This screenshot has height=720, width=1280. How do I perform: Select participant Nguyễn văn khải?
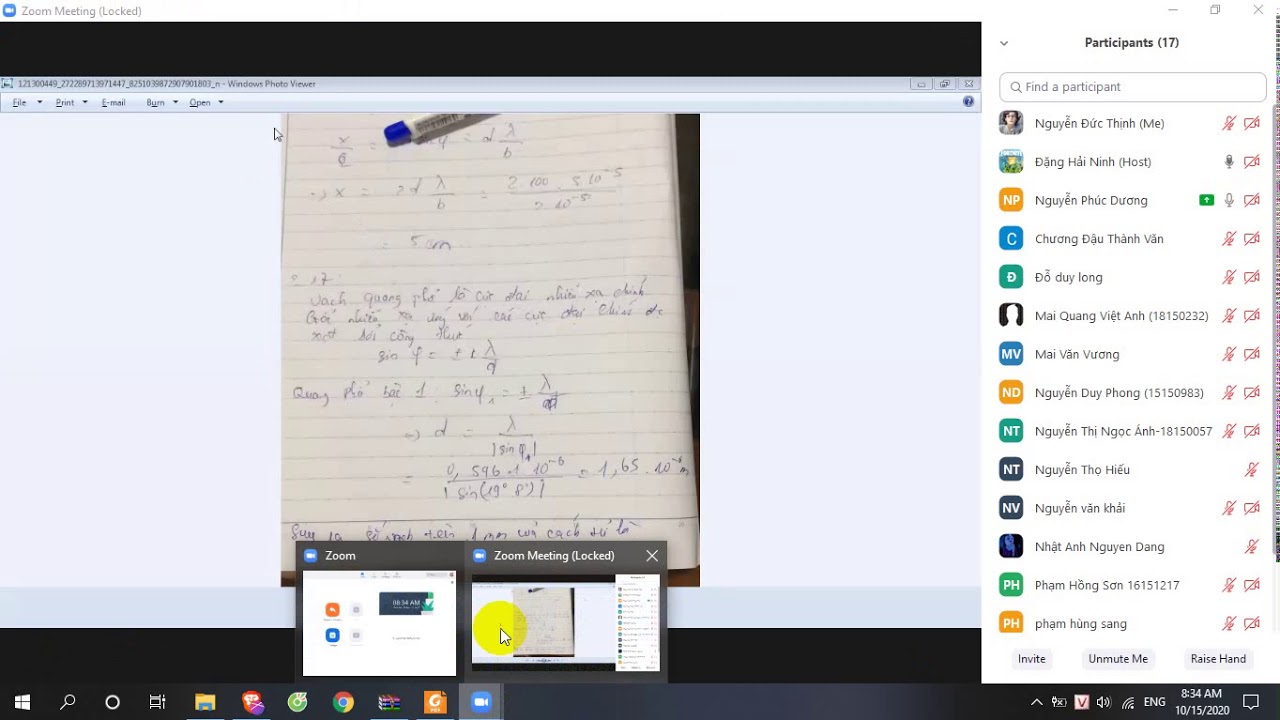(1132, 508)
